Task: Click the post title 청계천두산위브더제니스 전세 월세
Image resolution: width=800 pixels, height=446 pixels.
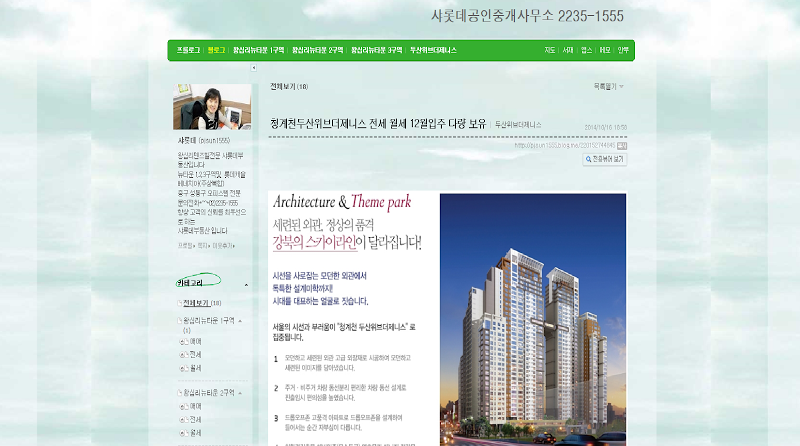Action: 378,123
